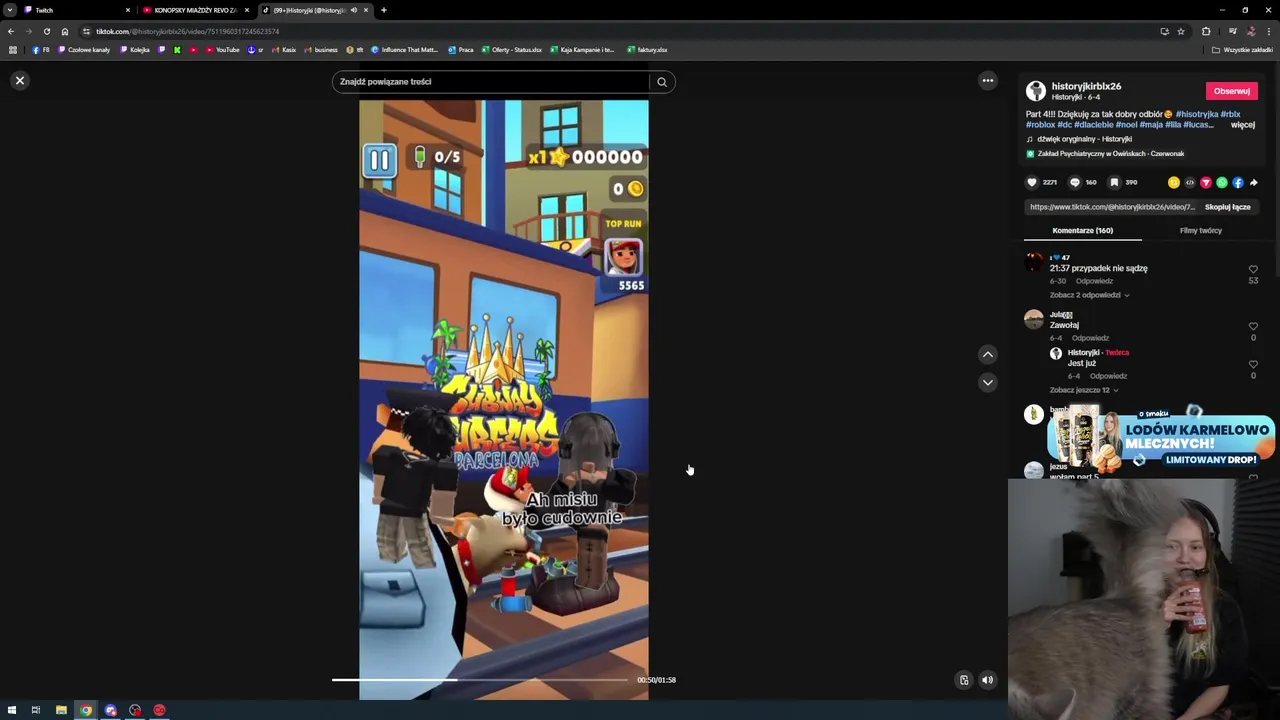Go back in browser history
Viewport: 1280px width, 720px height.
click(x=11, y=31)
